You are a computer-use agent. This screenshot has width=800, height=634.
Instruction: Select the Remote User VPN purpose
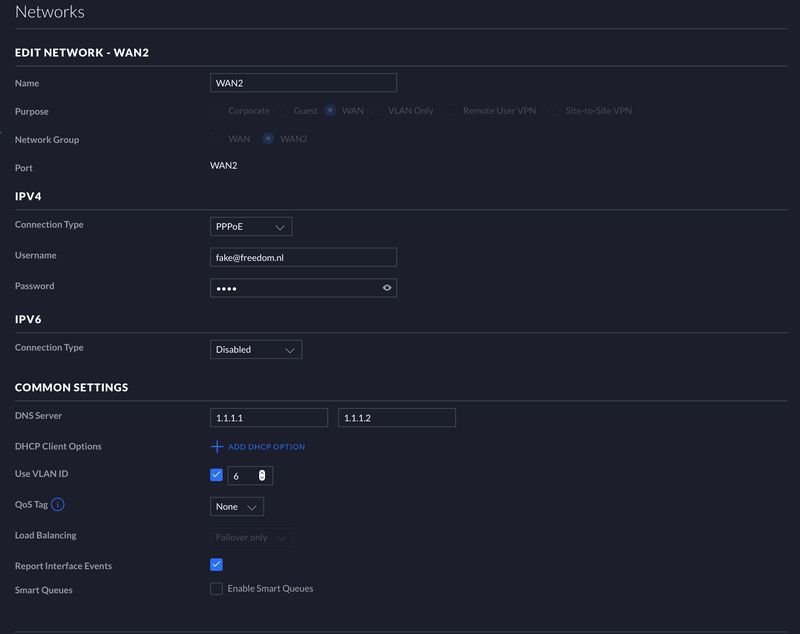tap(451, 110)
